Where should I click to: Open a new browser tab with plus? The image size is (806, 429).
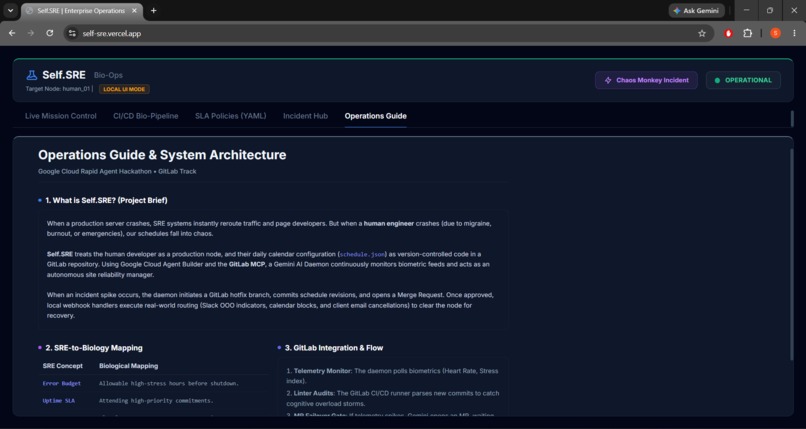click(153, 11)
